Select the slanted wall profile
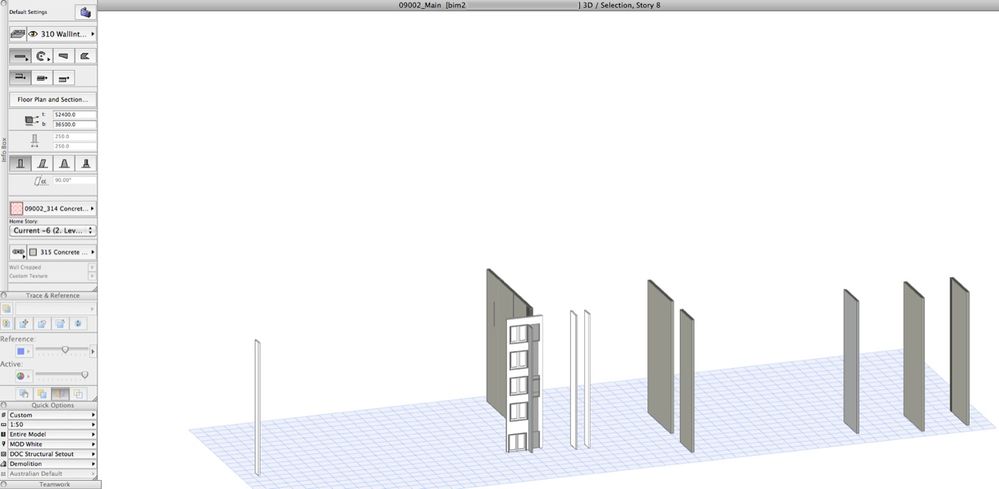 42,164
